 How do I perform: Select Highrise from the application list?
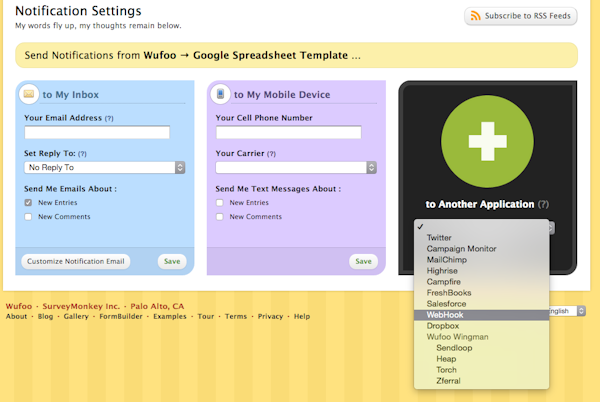point(481,271)
